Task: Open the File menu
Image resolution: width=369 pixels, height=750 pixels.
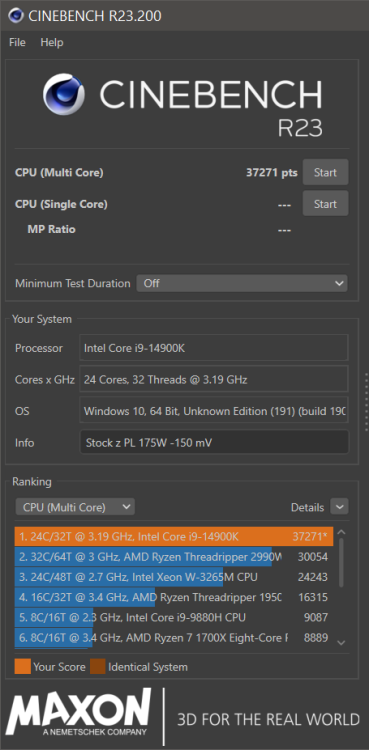Action: (17, 42)
